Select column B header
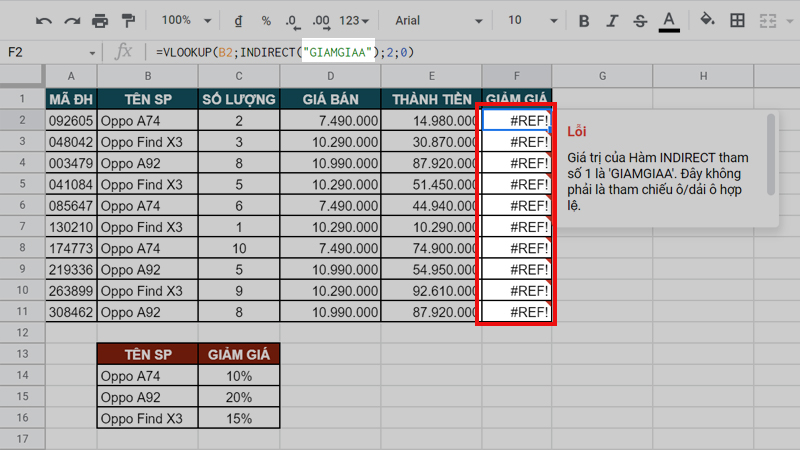 pyautogui.click(x=147, y=76)
